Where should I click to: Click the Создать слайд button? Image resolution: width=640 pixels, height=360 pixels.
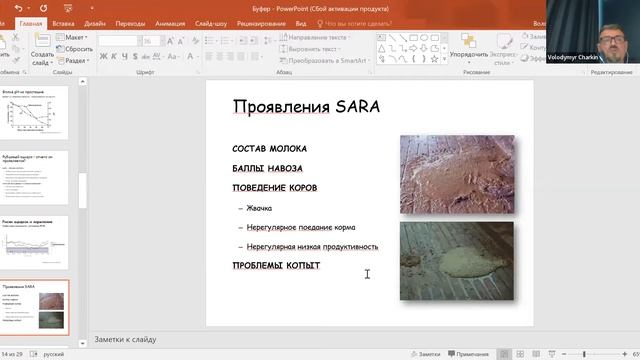(42, 50)
